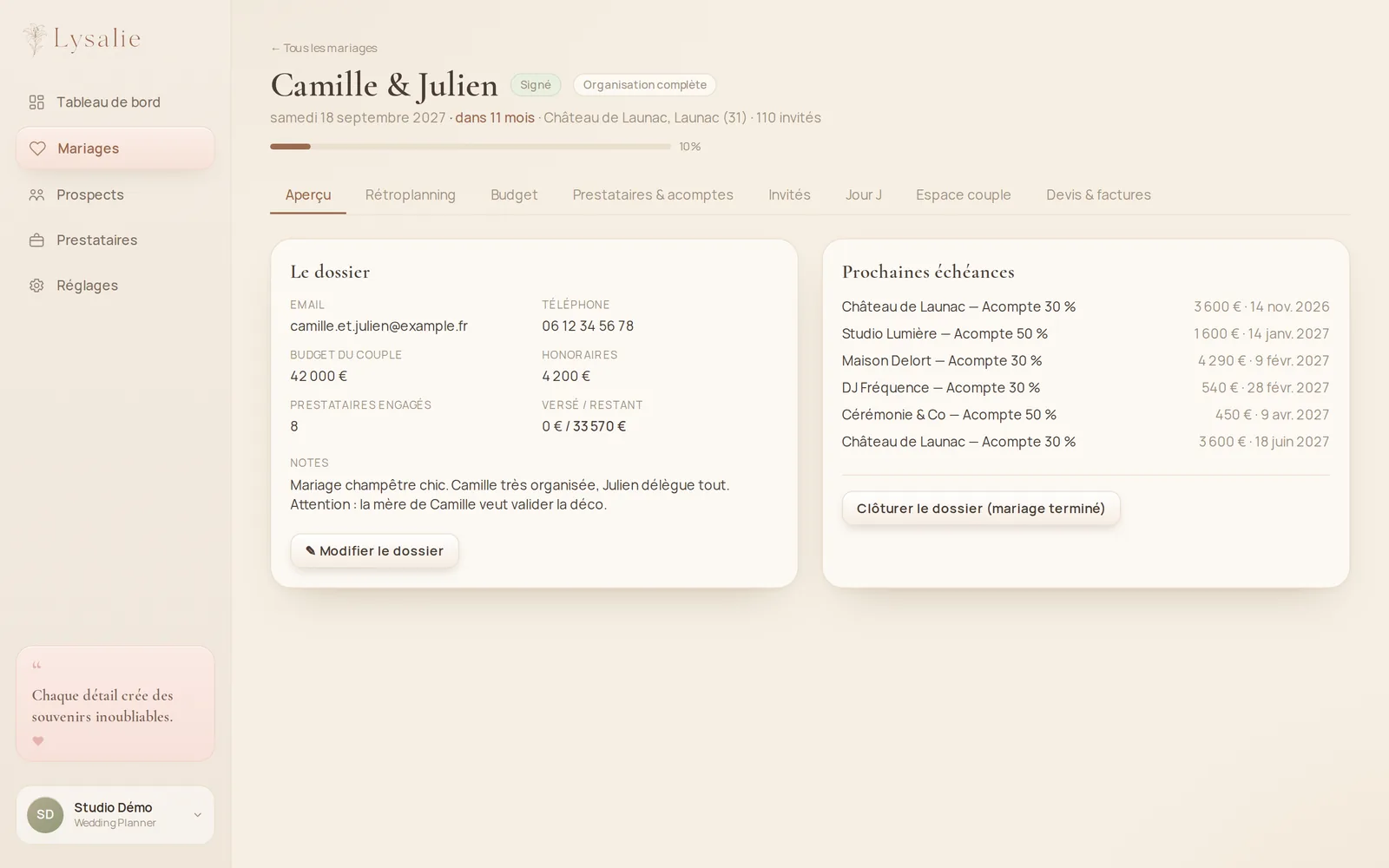Image resolution: width=1389 pixels, height=868 pixels.
Task: Click the phone number 06 12 34 56 78
Action: pos(588,326)
